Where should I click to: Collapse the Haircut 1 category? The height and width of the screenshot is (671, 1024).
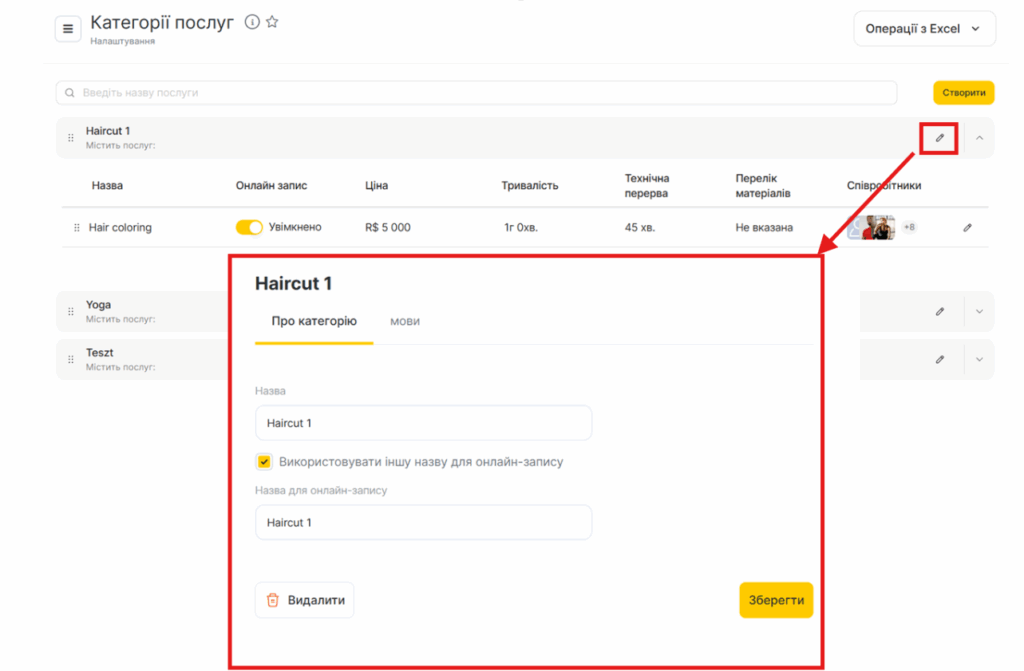979,138
